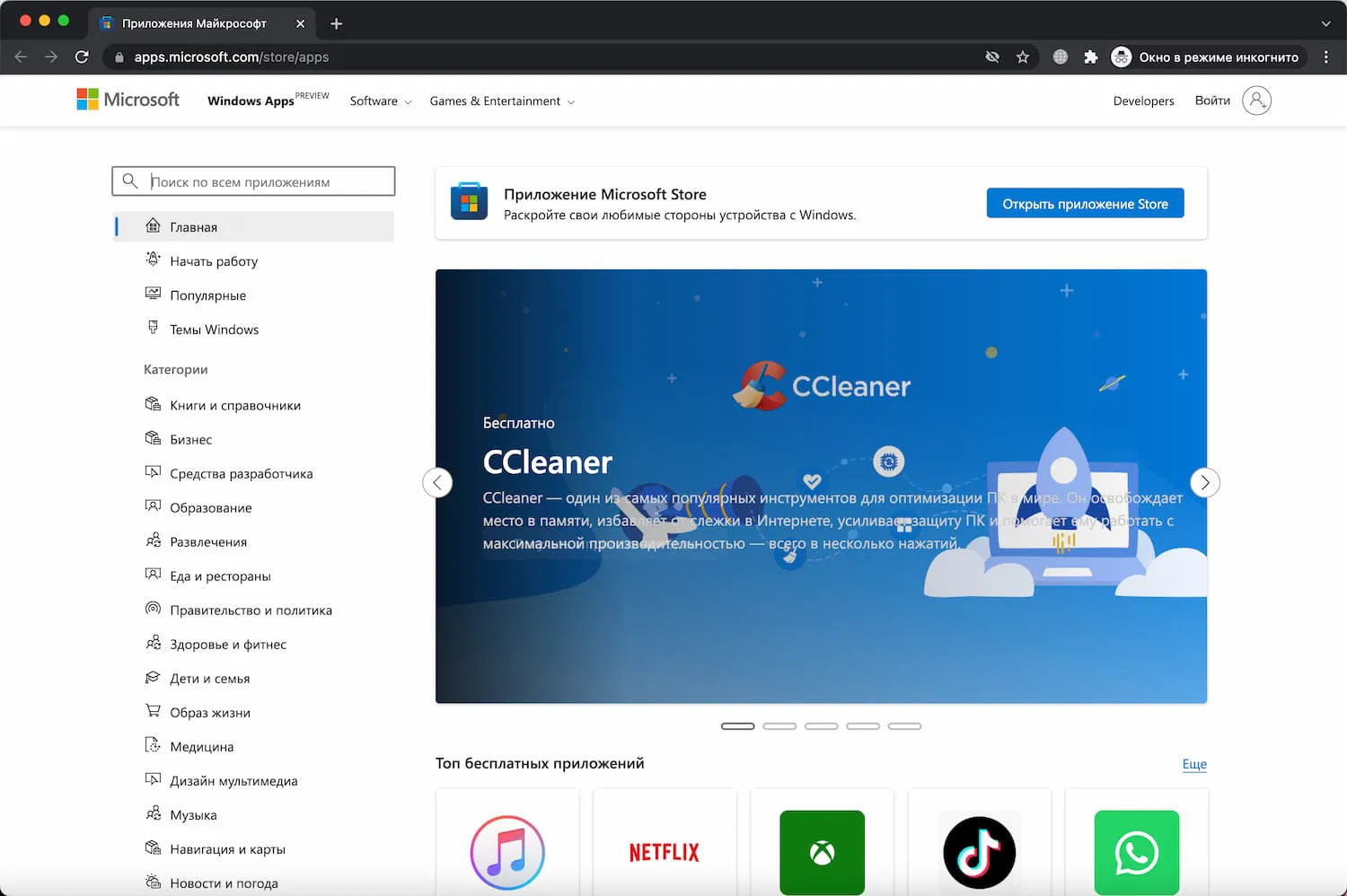Open the browser extensions puzzle icon
The width and height of the screenshot is (1347, 896).
coord(1090,57)
